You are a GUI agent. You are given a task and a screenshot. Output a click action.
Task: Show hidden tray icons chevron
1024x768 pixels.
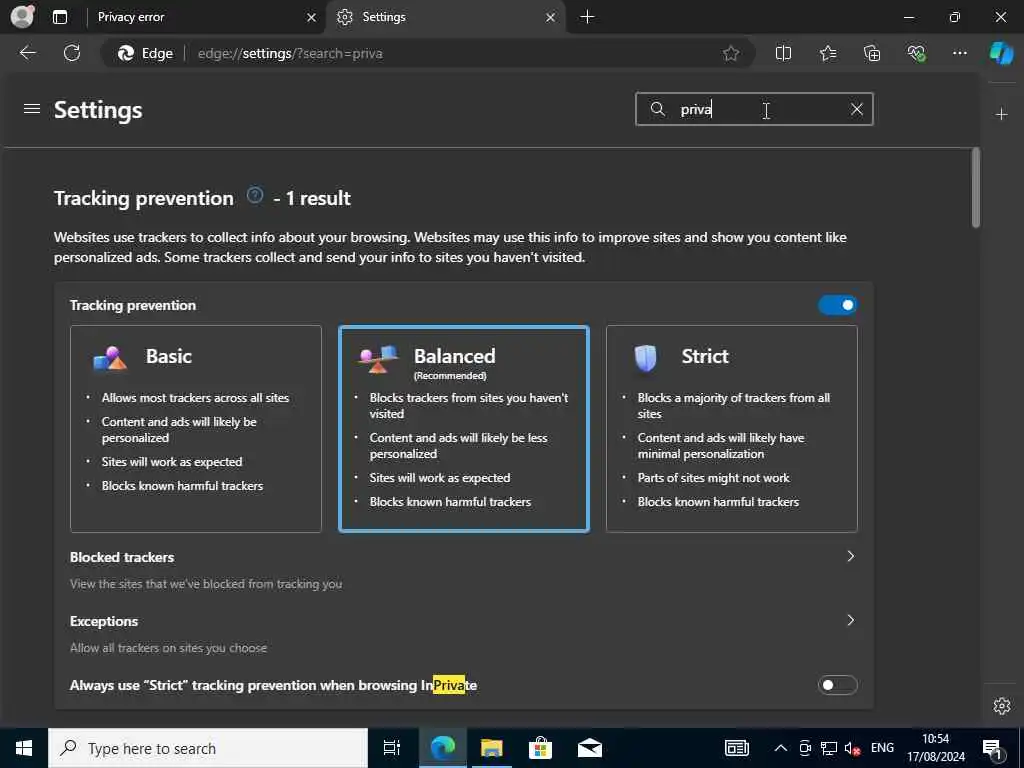pyautogui.click(x=780, y=748)
